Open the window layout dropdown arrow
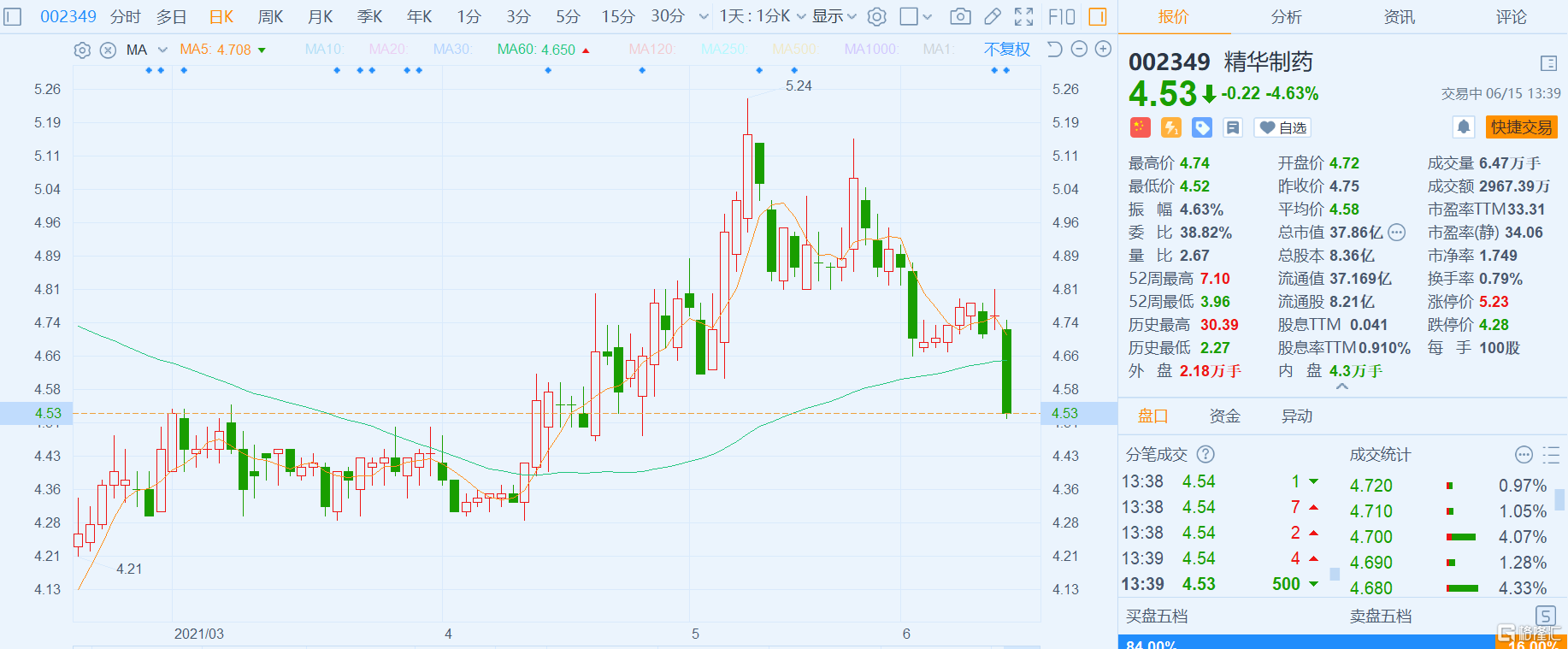This screenshot has width=1568, height=649. [928, 16]
